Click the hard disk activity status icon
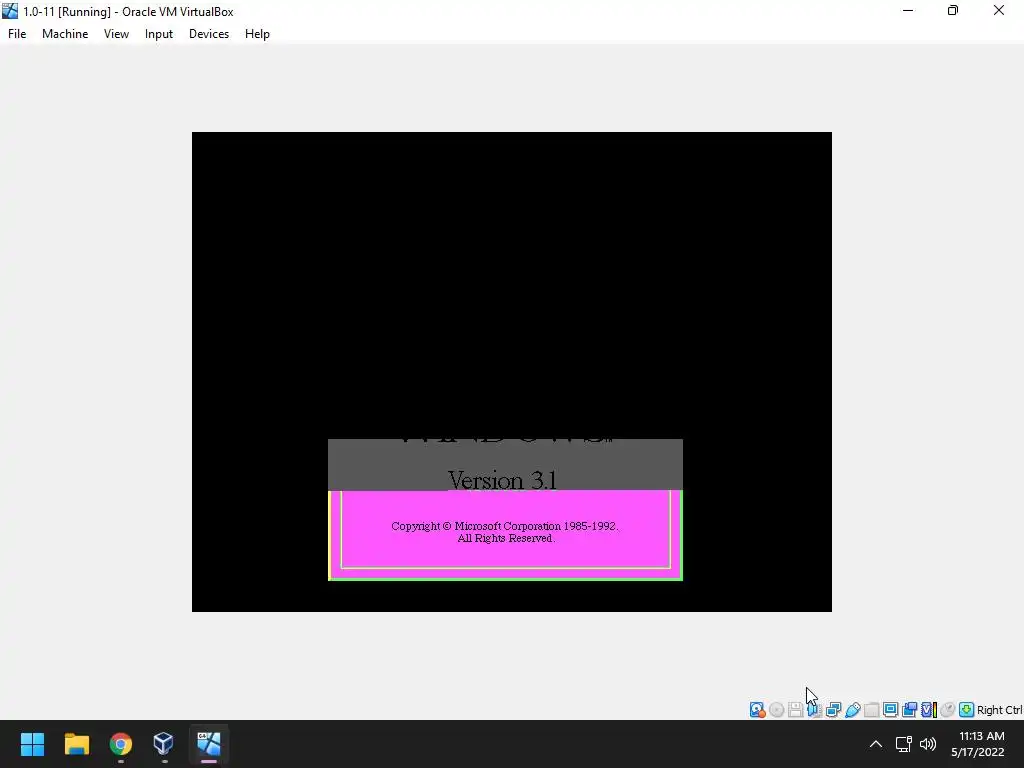This screenshot has height=768, width=1024. [x=757, y=709]
